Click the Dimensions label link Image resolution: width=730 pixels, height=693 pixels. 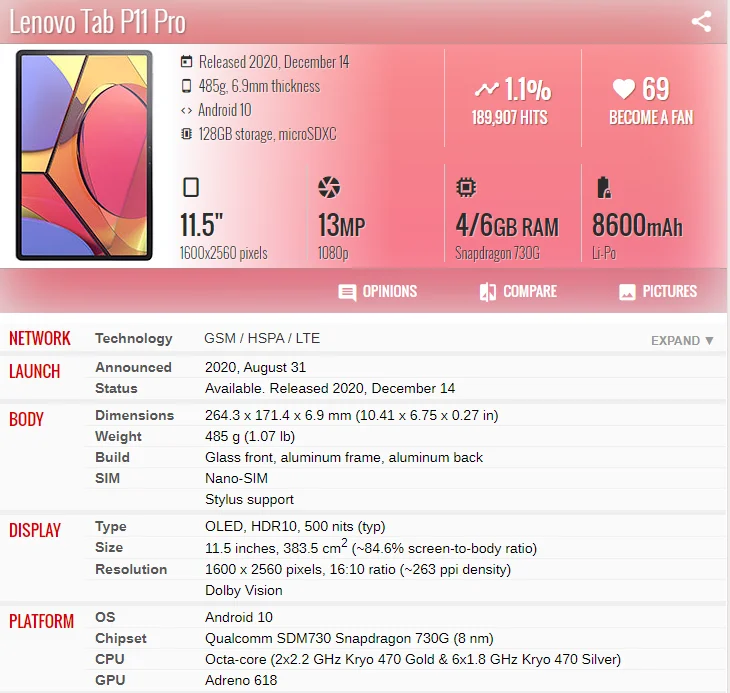(135, 415)
